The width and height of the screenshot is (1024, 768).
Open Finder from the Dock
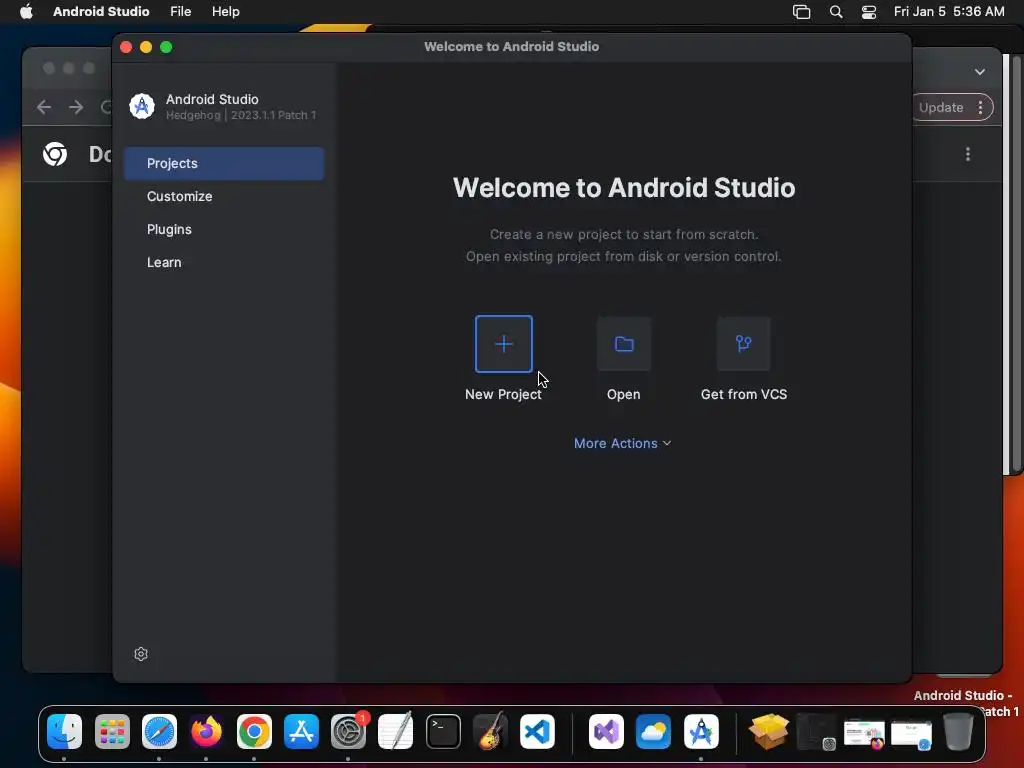(65, 731)
